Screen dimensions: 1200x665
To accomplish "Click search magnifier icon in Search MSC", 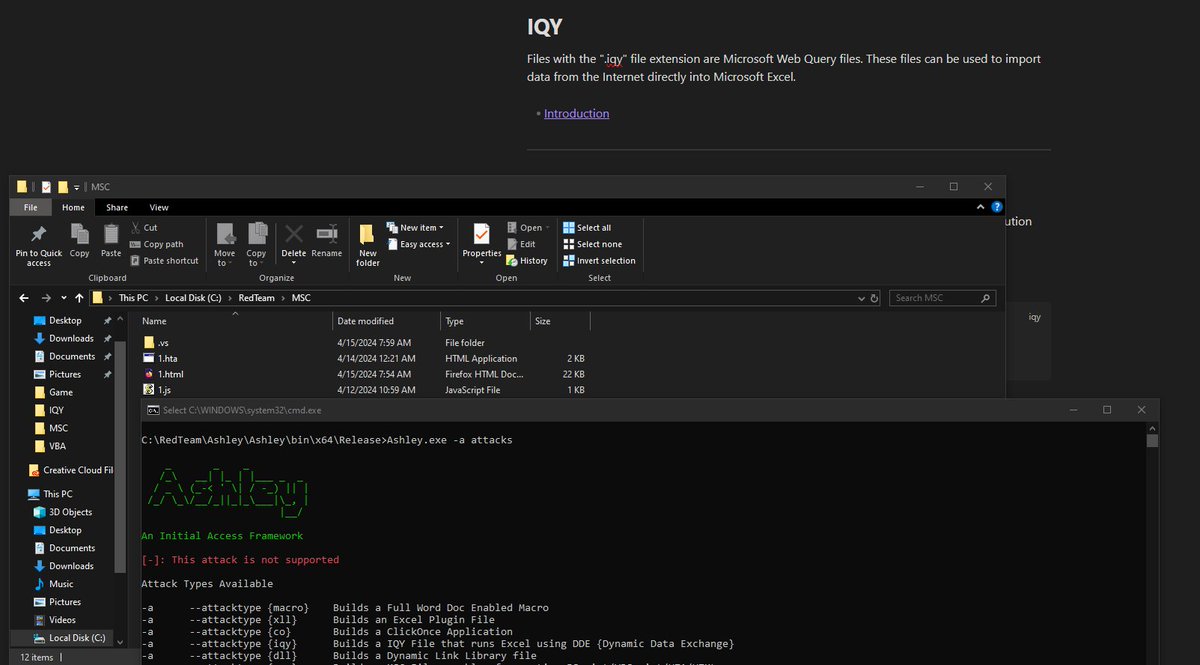I will click(x=985, y=298).
